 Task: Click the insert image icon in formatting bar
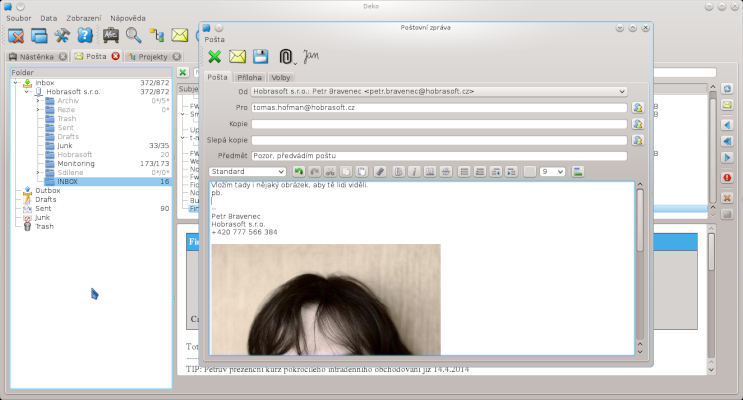(x=578, y=172)
